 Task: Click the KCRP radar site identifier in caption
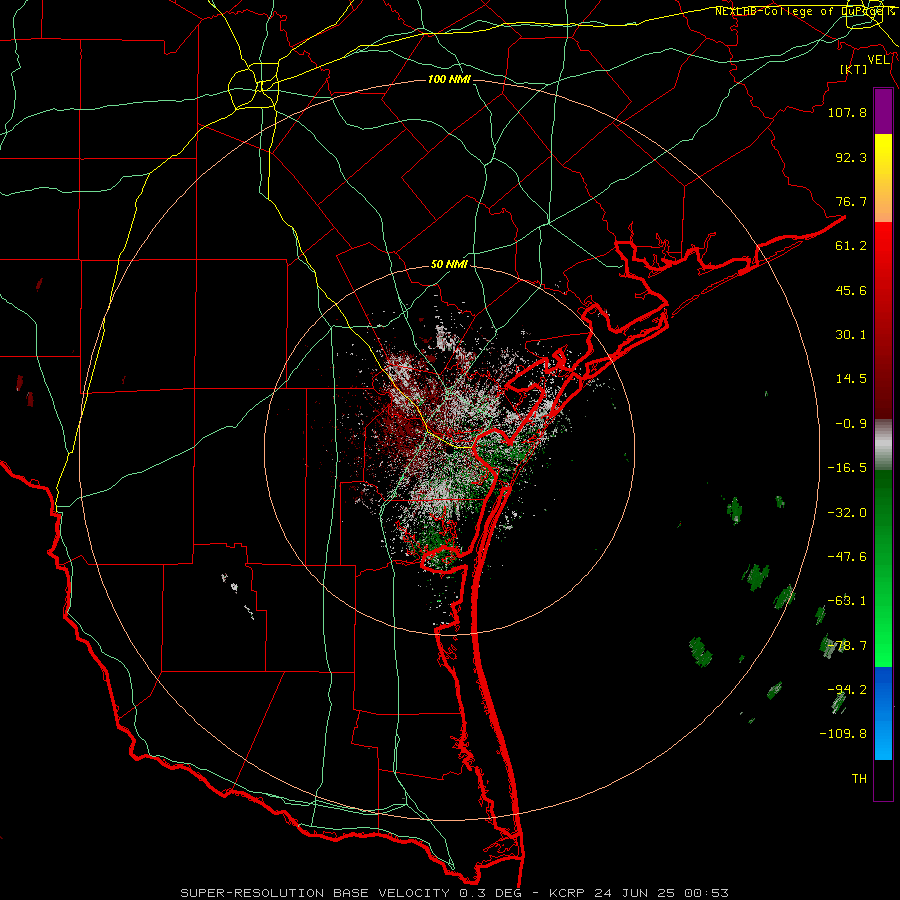567,893
